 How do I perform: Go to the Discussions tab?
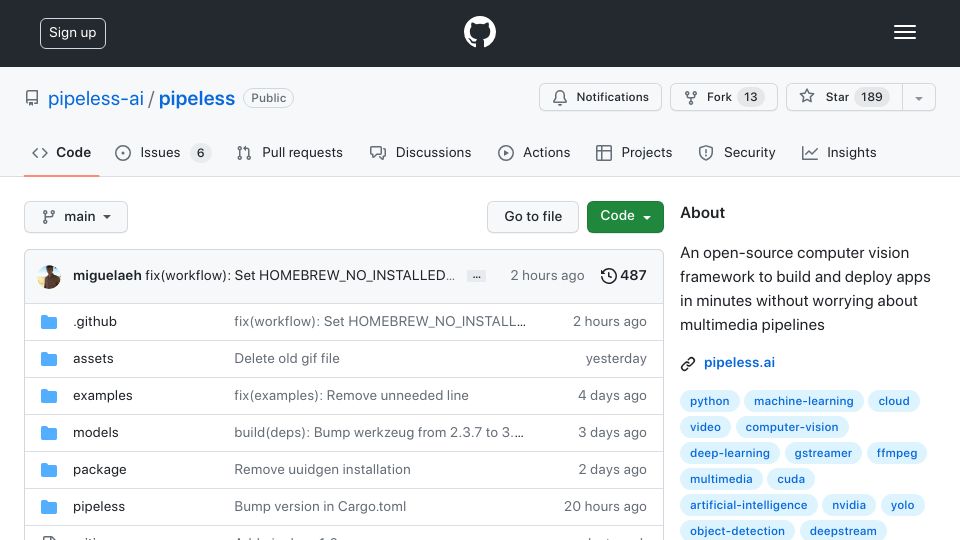421,152
